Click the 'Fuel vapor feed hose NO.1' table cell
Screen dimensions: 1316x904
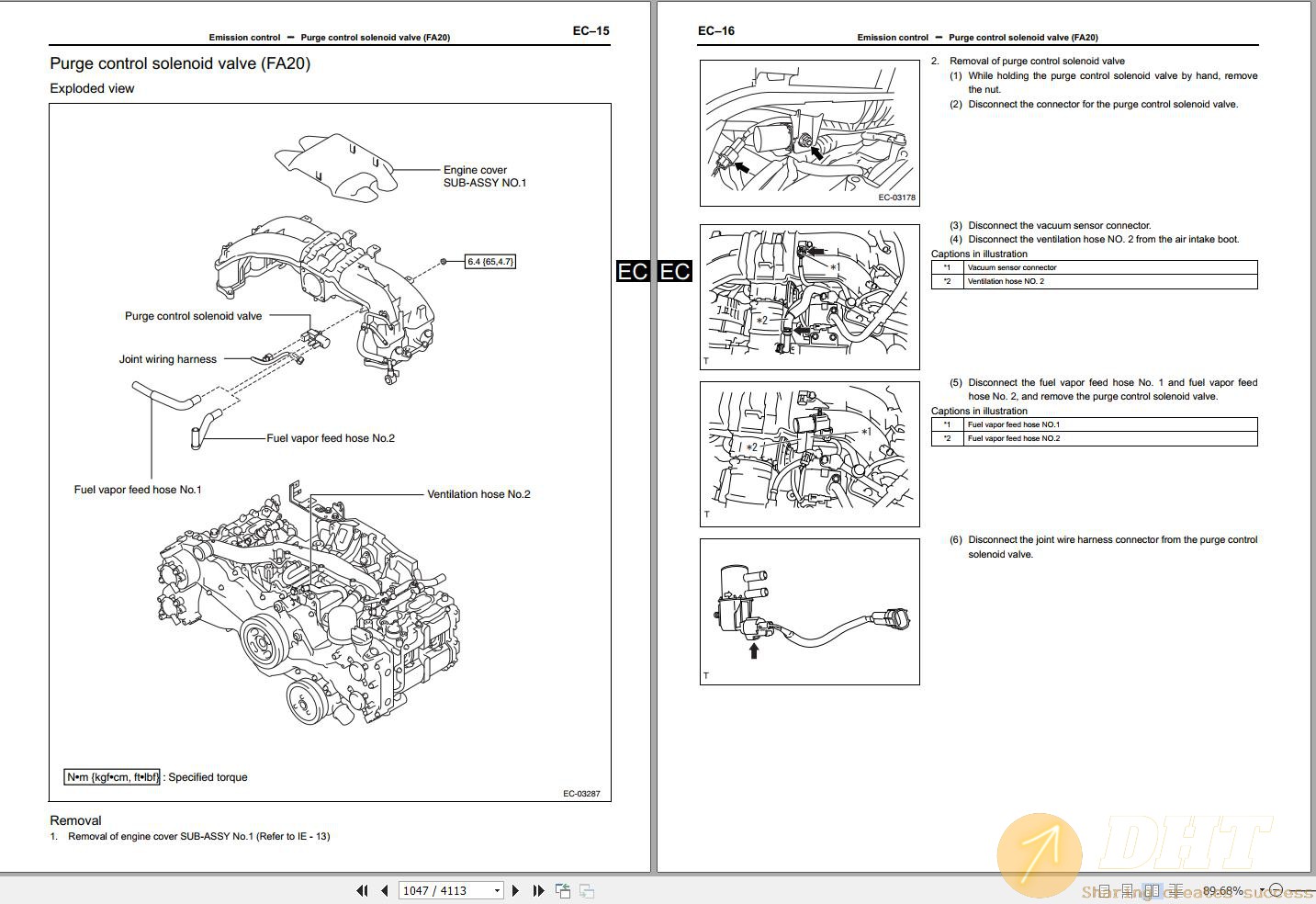[1110, 424]
